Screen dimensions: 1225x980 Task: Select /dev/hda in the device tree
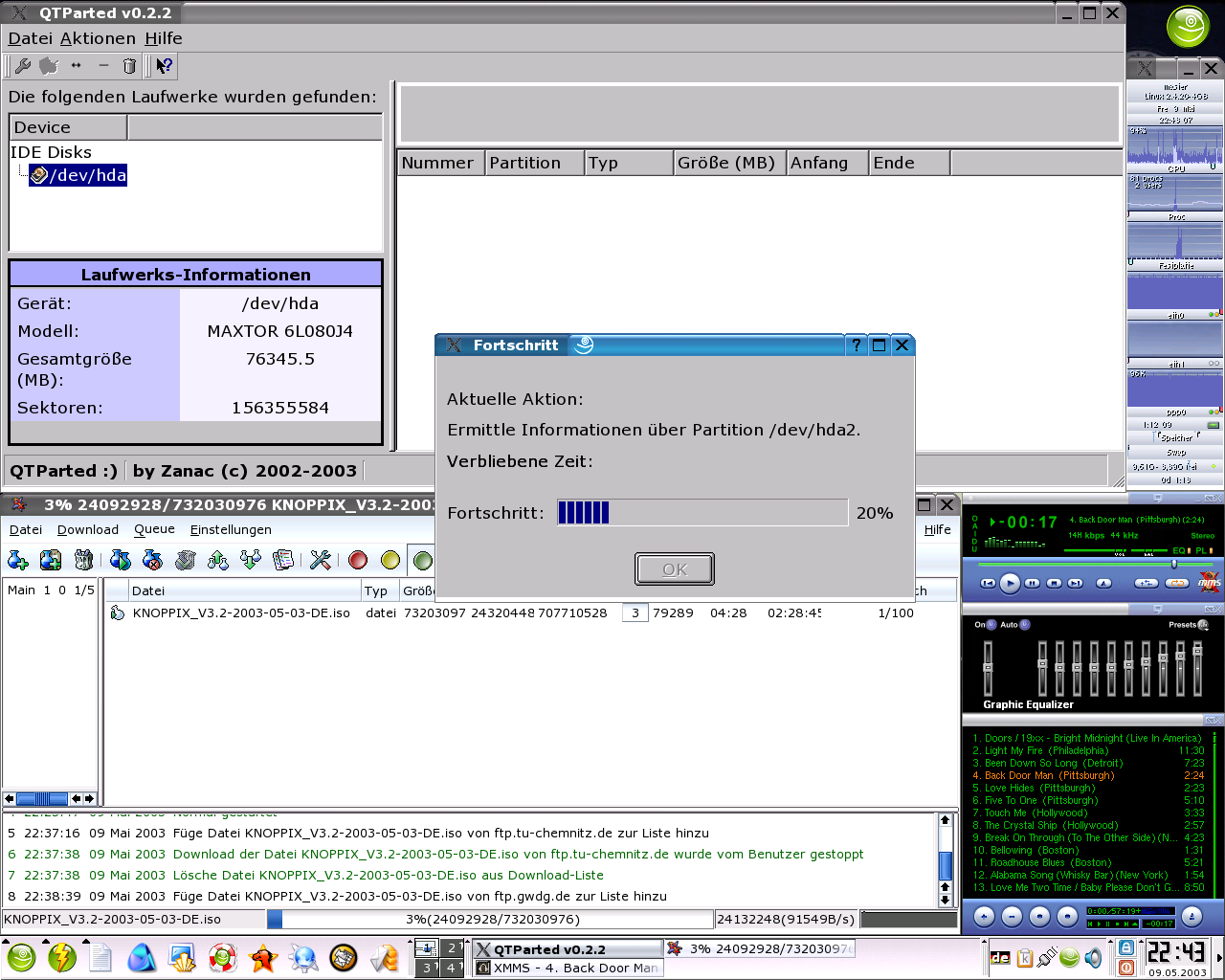[89, 175]
